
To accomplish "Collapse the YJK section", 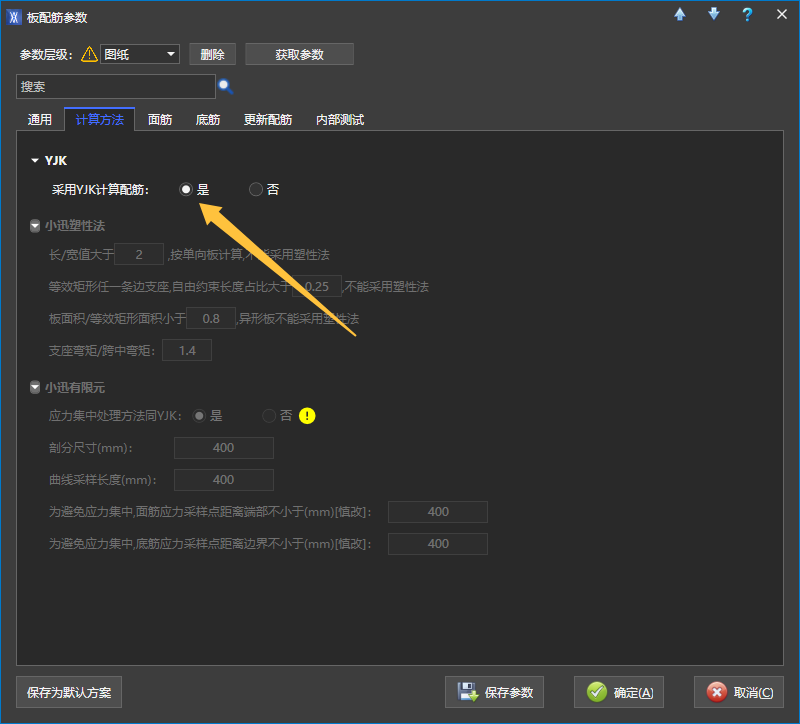I will point(35,161).
